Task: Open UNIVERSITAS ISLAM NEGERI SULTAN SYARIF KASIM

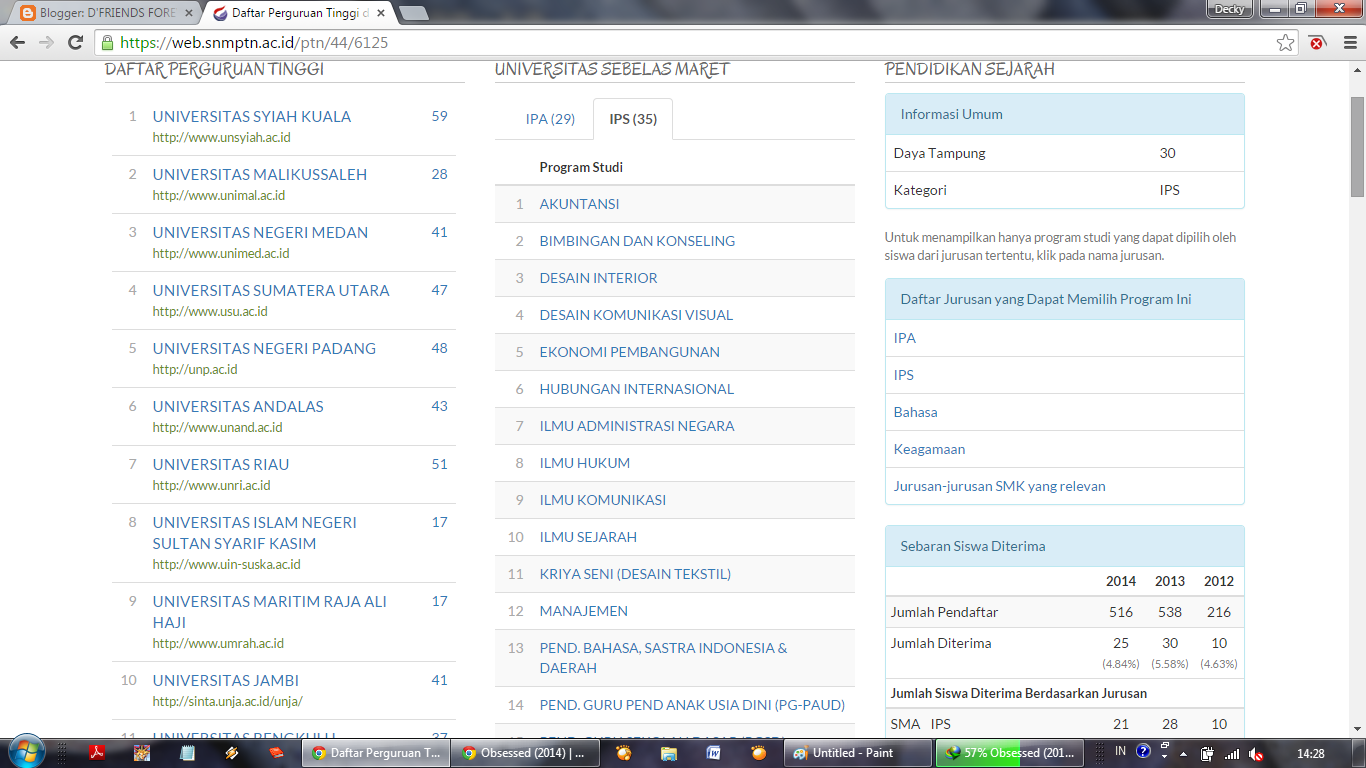Action: pyautogui.click(x=255, y=533)
